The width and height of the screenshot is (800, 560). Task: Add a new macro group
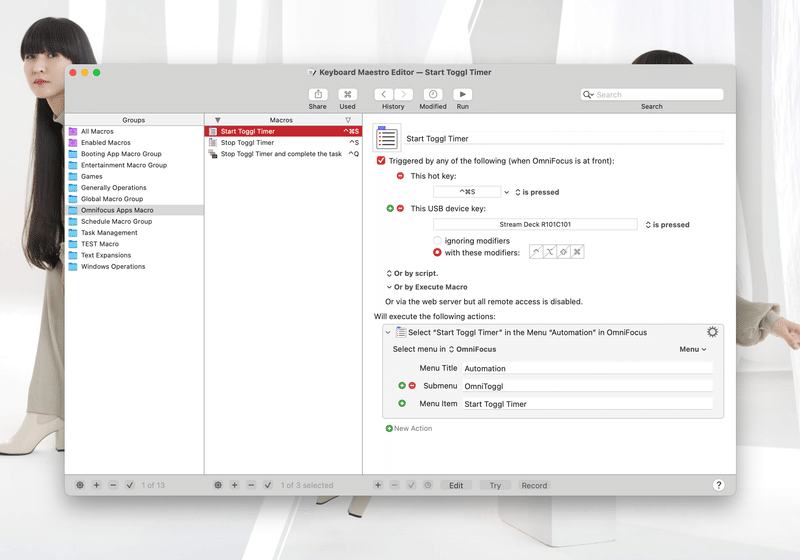pyautogui.click(x=96, y=485)
